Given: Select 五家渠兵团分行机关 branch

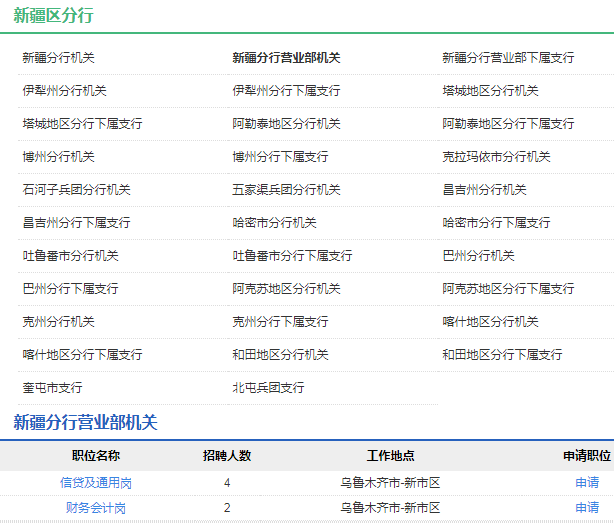Looking at the screenshot, I should pyautogui.click(x=286, y=190).
